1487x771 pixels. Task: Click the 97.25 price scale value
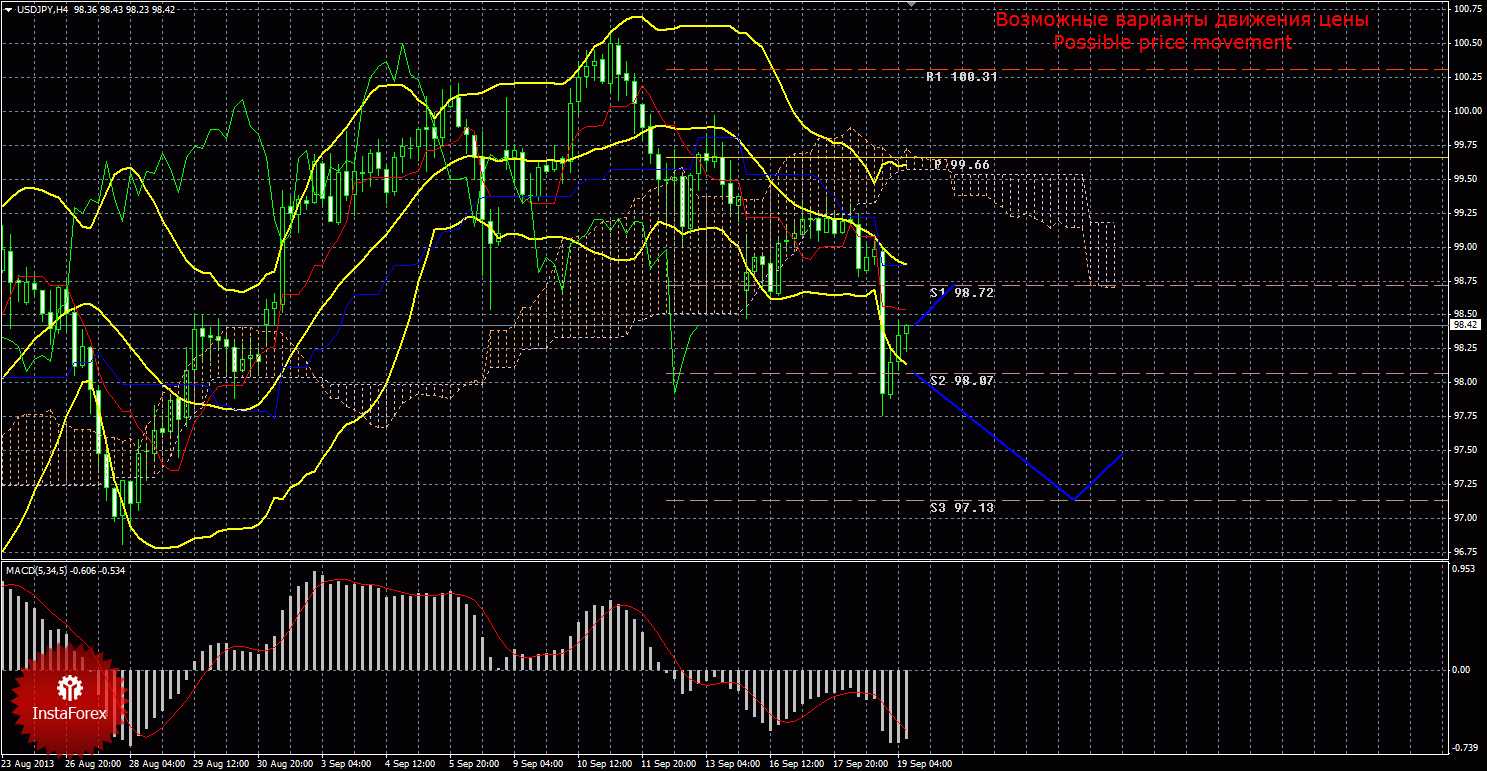coord(1465,484)
